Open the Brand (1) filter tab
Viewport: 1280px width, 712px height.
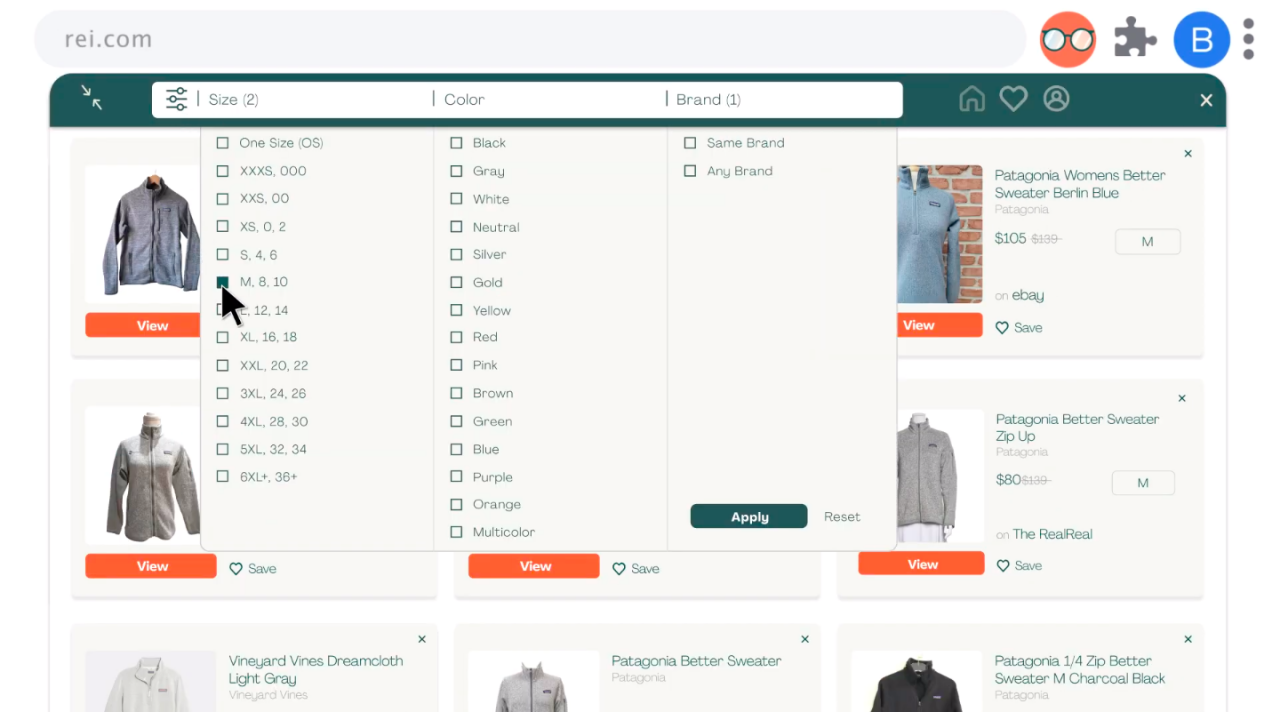coord(708,100)
